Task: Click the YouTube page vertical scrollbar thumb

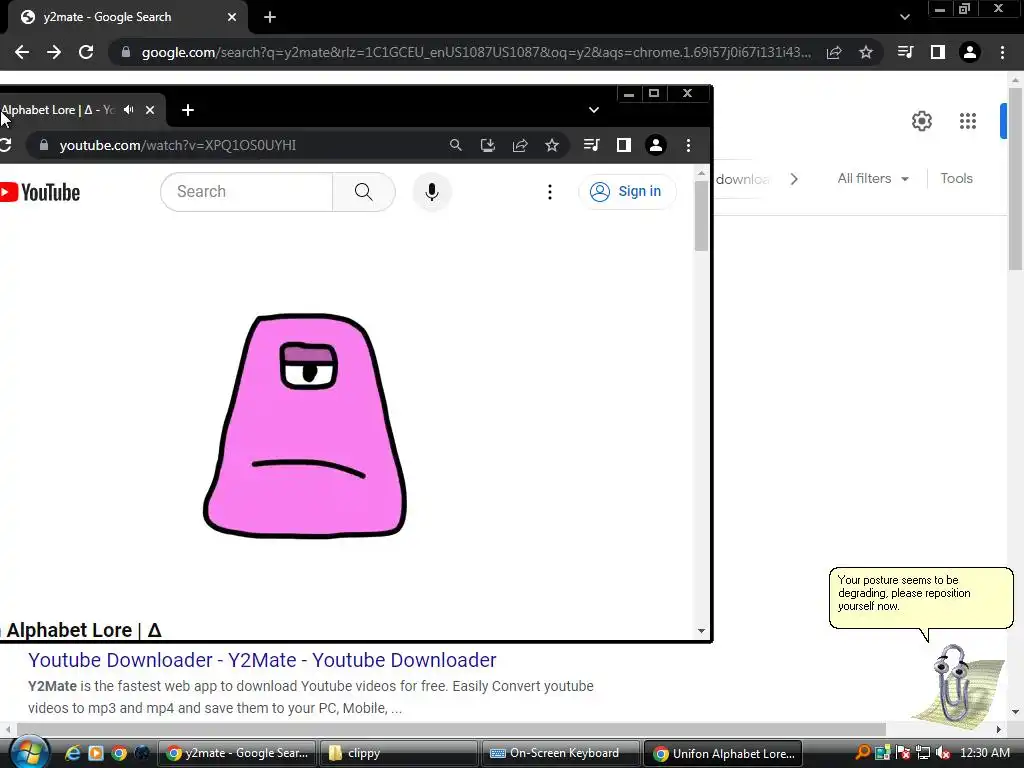Action: (701, 216)
